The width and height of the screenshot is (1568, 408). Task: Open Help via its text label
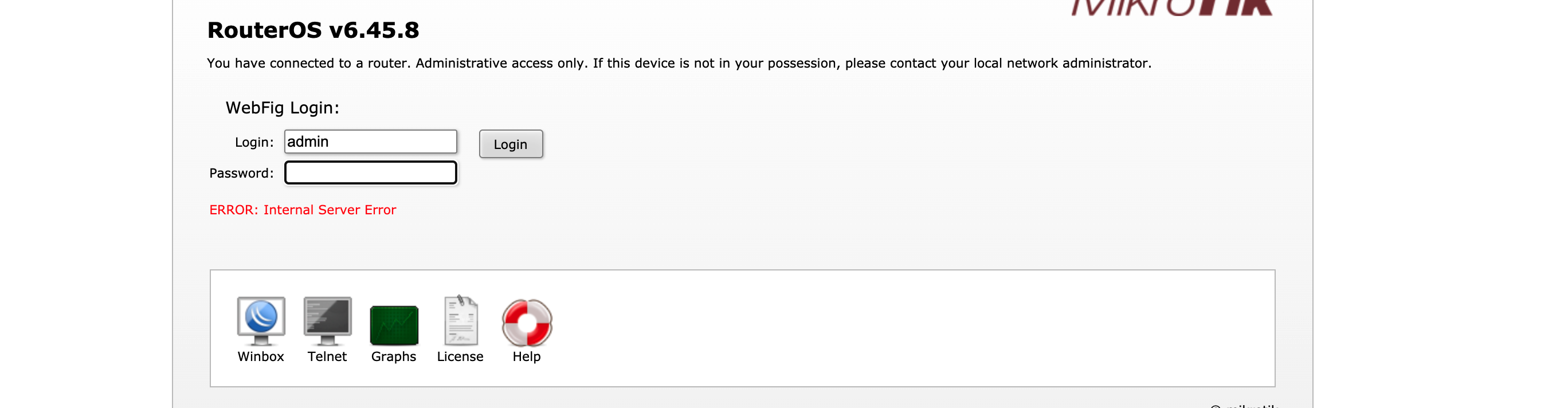[527, 357]
